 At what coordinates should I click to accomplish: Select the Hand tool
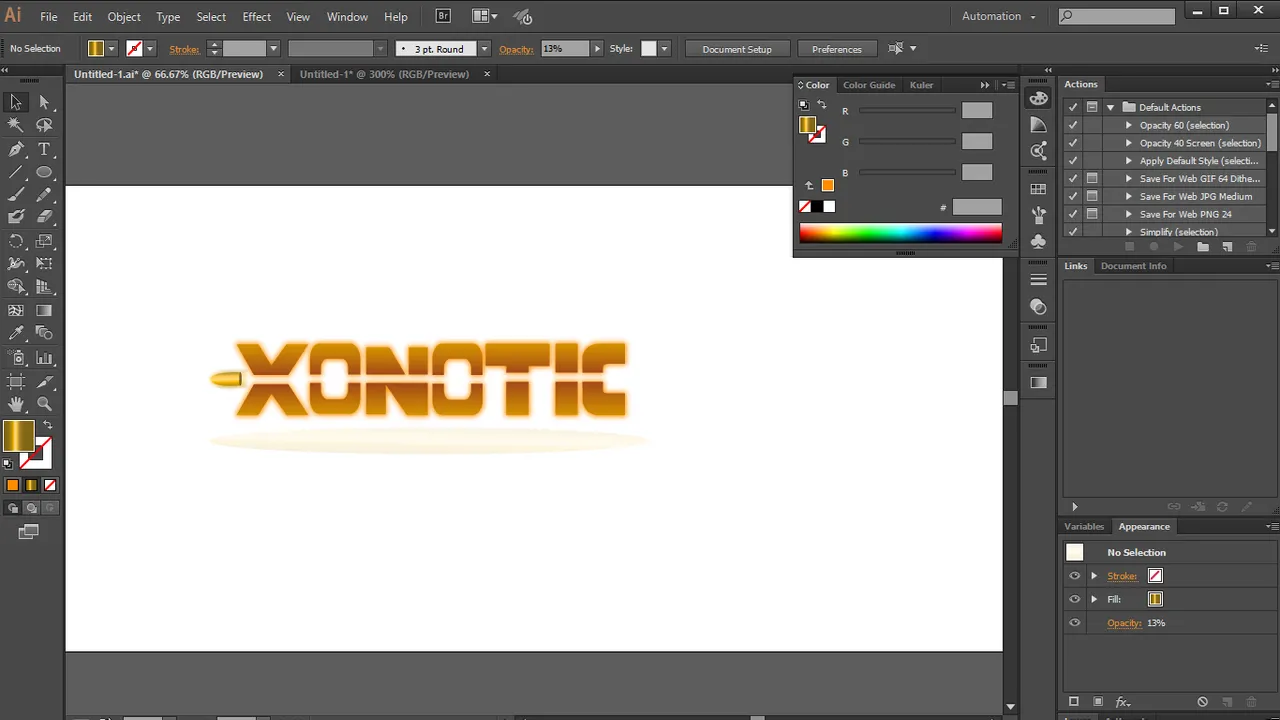pos(16,404)
